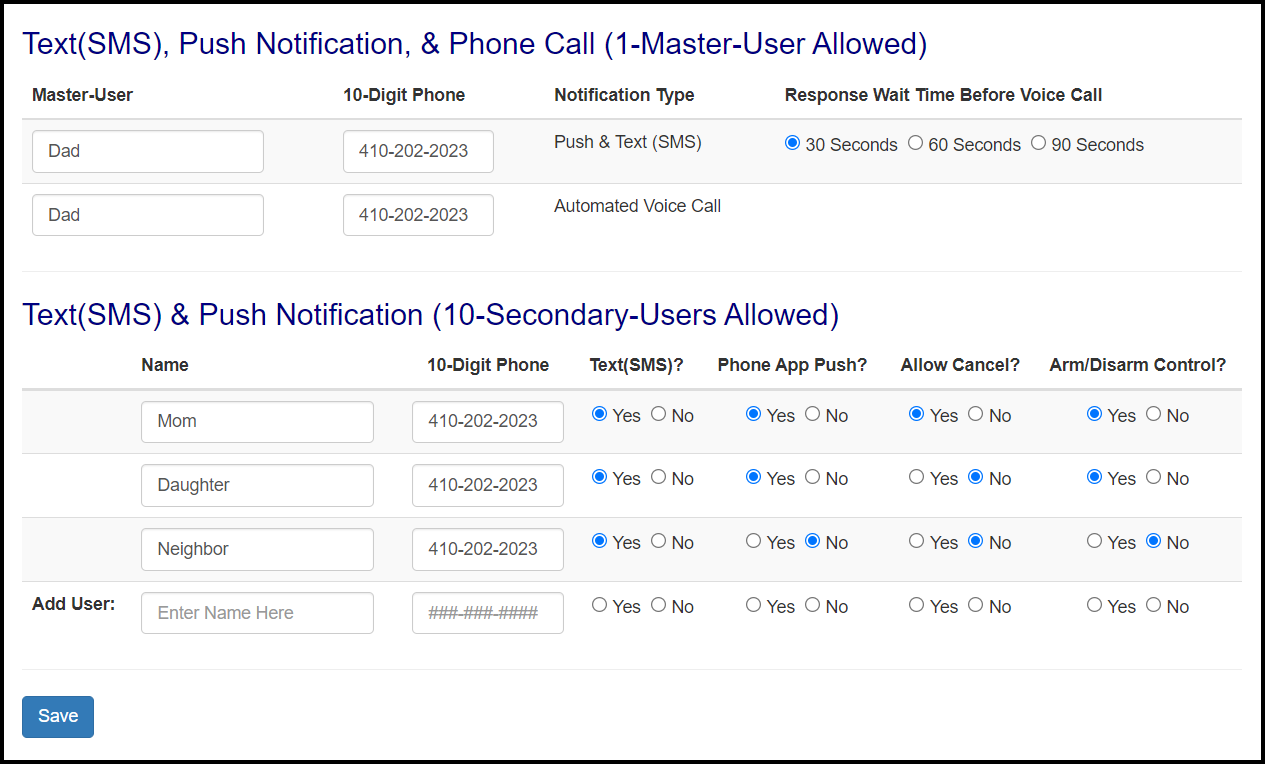Disable Phone App Push for Mom
The height and width of the screenshot is (764, 1265).
click(812, 414)
